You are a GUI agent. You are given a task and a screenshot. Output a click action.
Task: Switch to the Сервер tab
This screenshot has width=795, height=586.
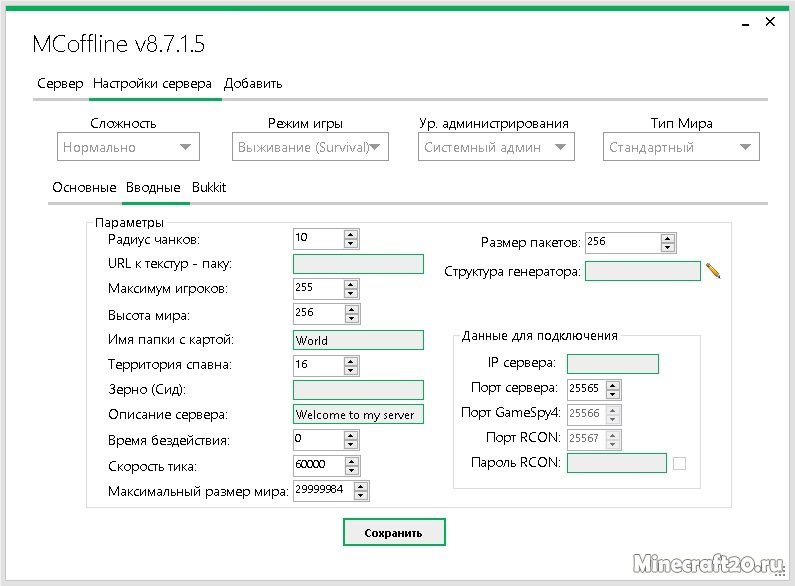pyautogui.click(x=60, y=84)
